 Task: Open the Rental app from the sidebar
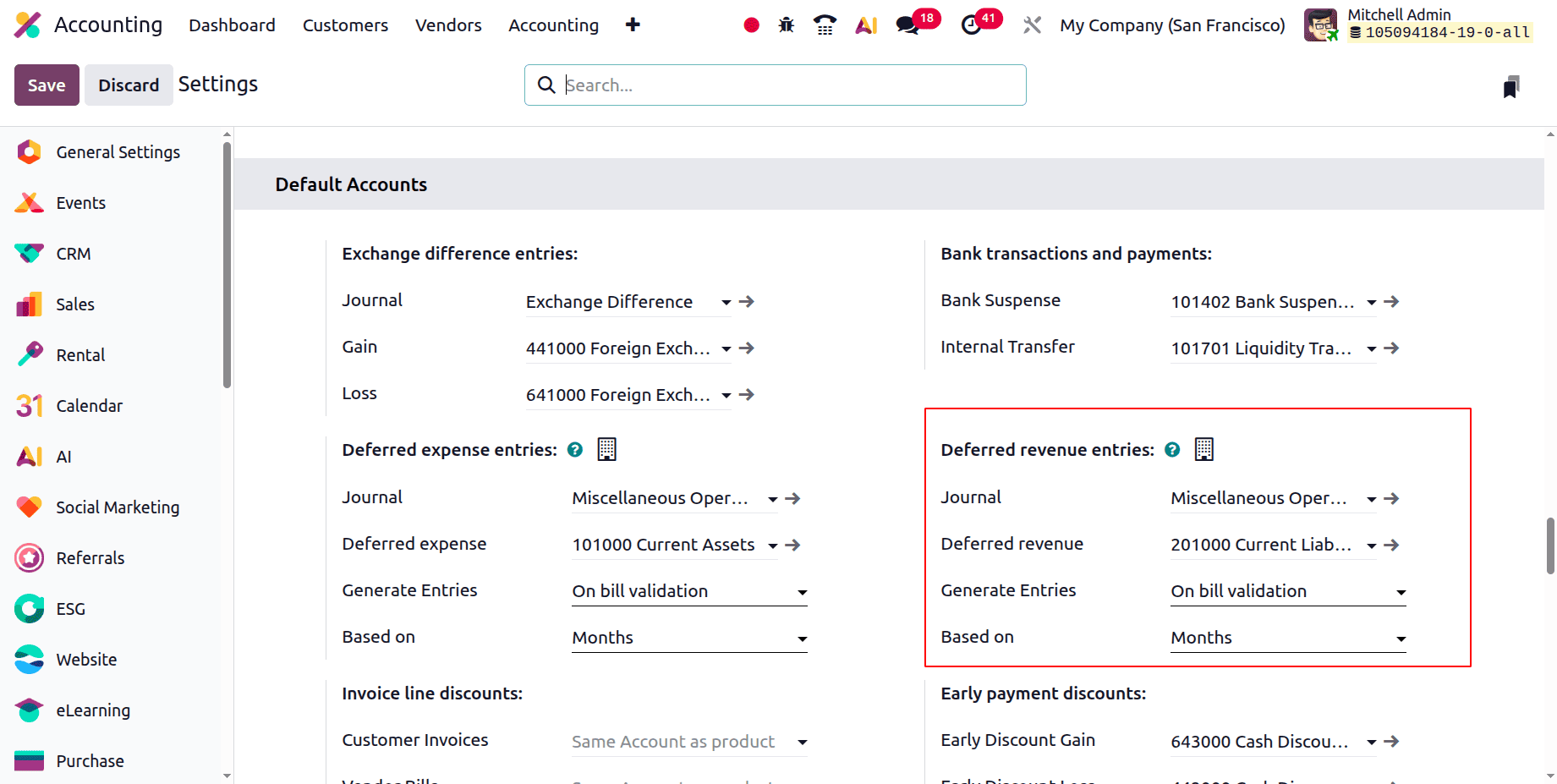pos(80,354)
